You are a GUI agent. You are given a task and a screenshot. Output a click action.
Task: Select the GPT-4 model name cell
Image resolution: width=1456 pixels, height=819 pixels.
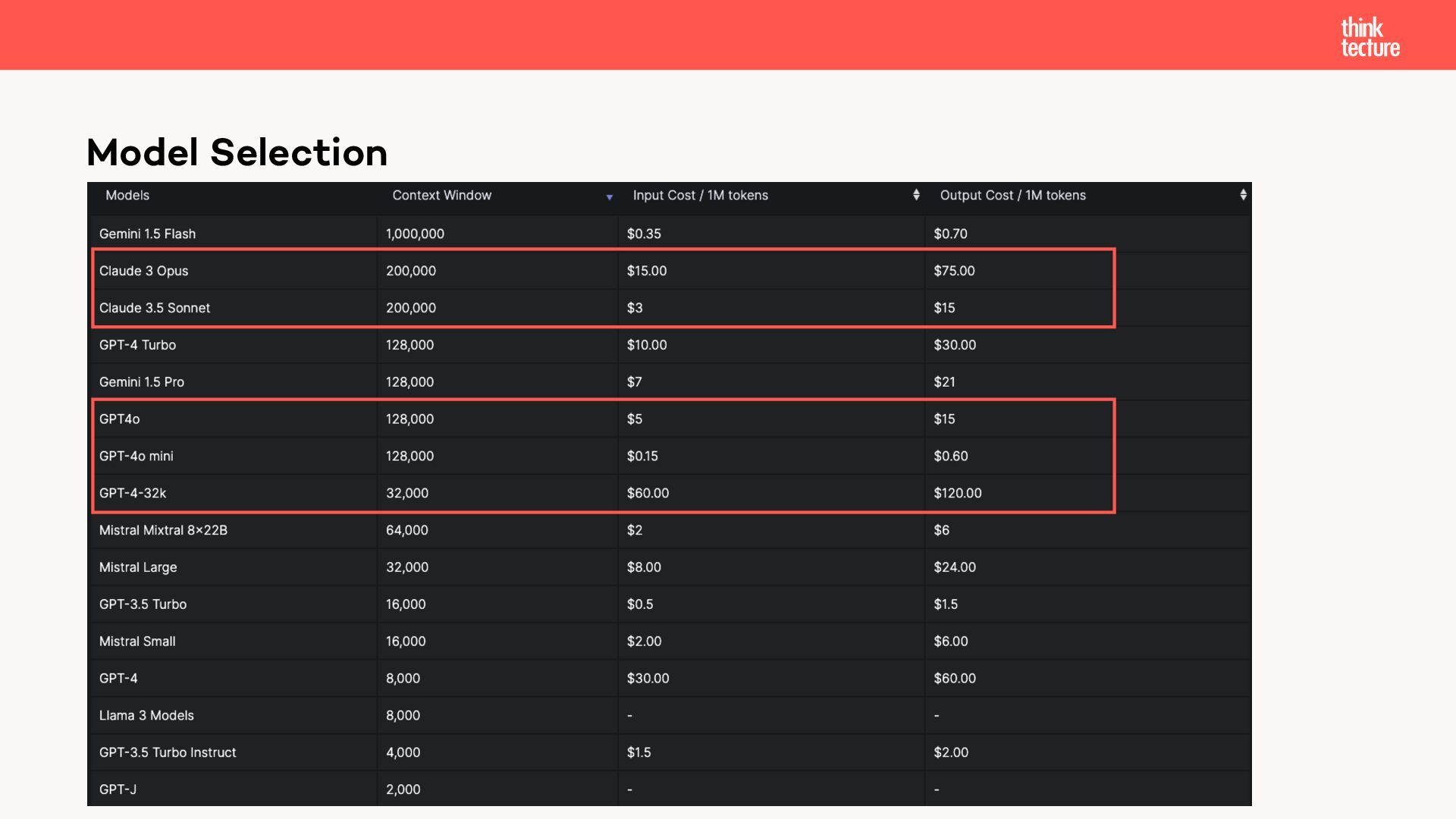tap(118, 679)
